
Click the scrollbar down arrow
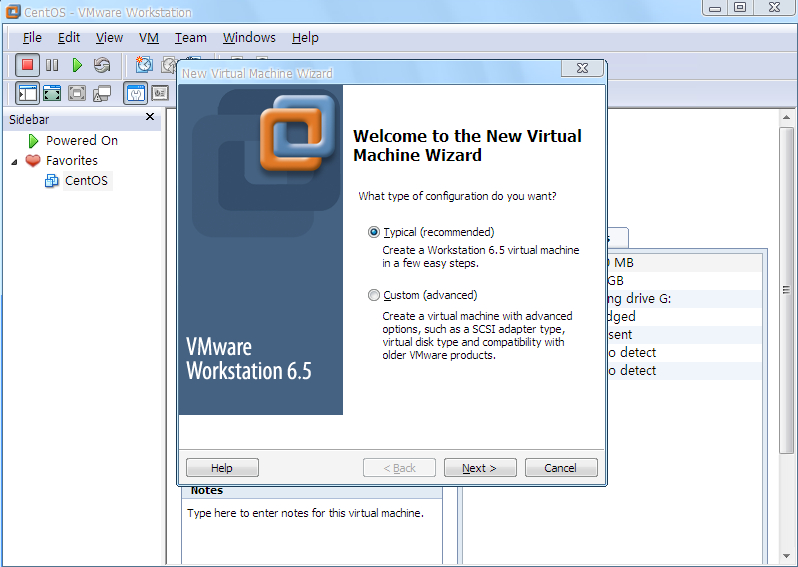[x=786, y=557]
